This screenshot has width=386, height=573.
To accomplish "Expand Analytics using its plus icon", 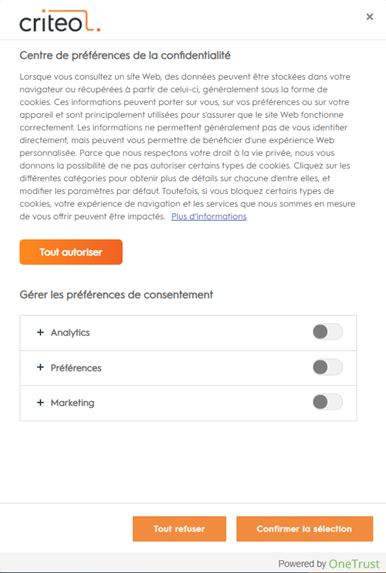I will point(40,332).
